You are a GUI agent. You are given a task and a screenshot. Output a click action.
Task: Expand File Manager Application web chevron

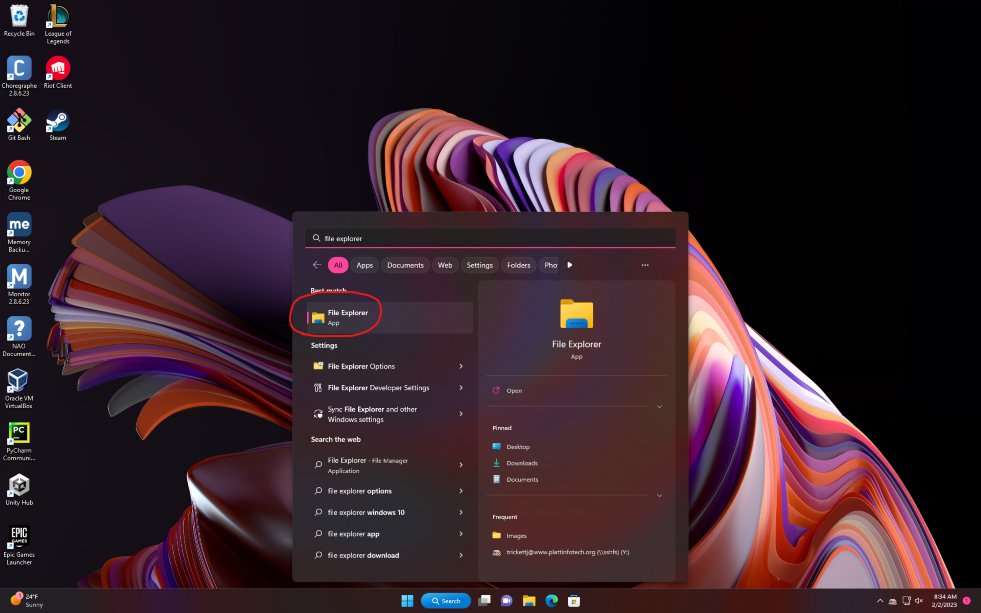461,465
